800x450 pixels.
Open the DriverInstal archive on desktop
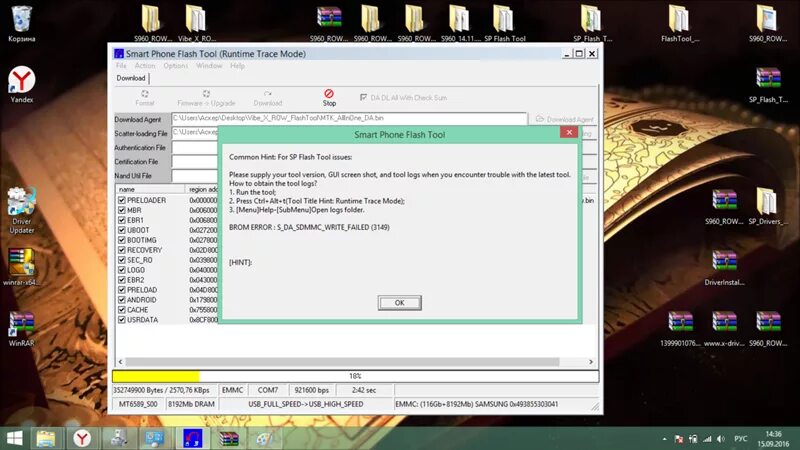(724, 267)
